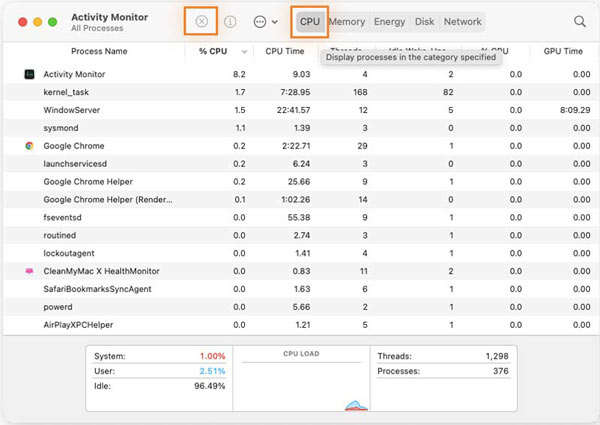The image size is (600, 425).
Task: Go to the Network tab
Action: [462, 22]
